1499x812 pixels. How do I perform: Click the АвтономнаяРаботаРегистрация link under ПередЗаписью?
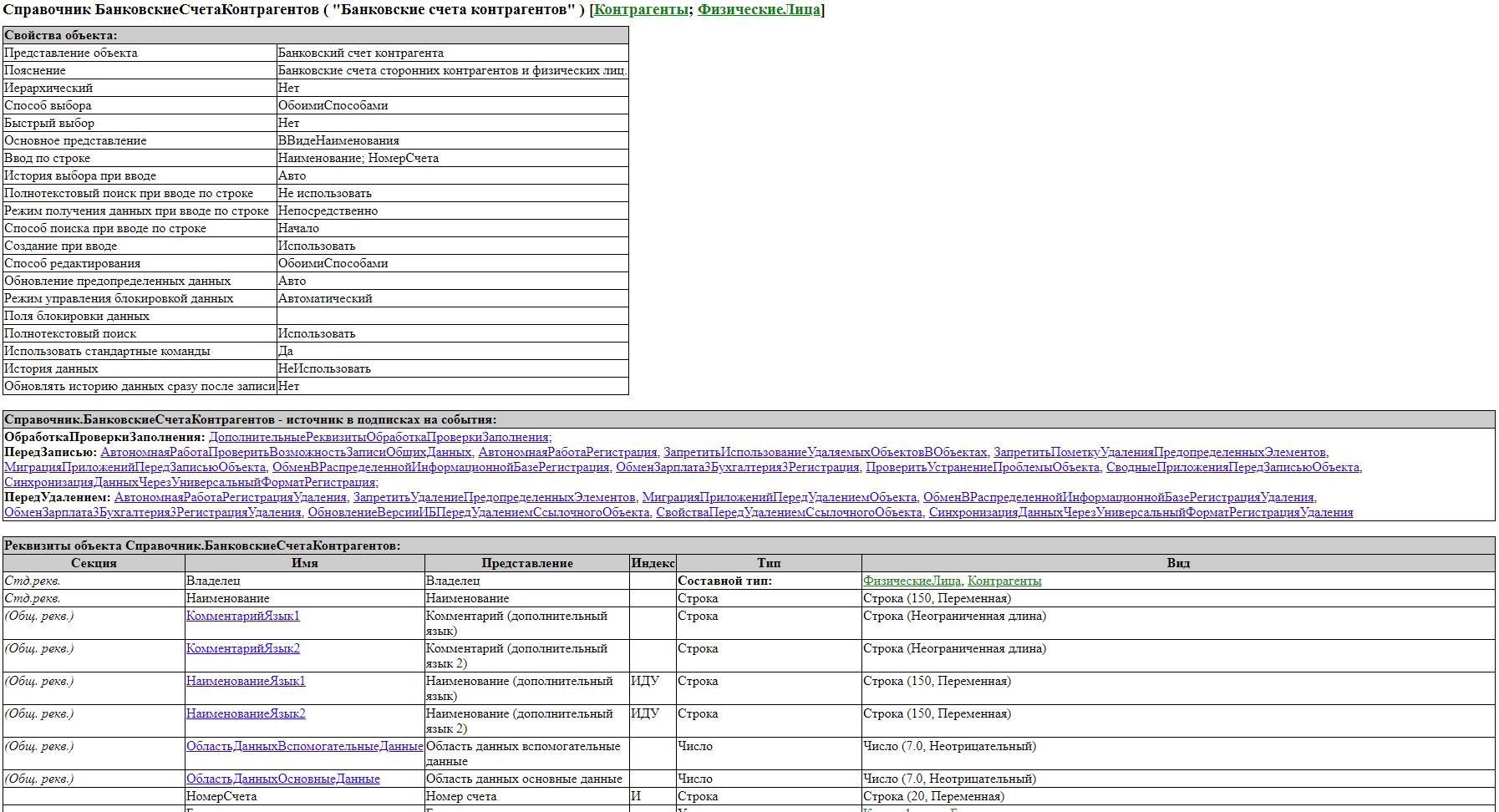pyautogui.click(x=567, y=452)
